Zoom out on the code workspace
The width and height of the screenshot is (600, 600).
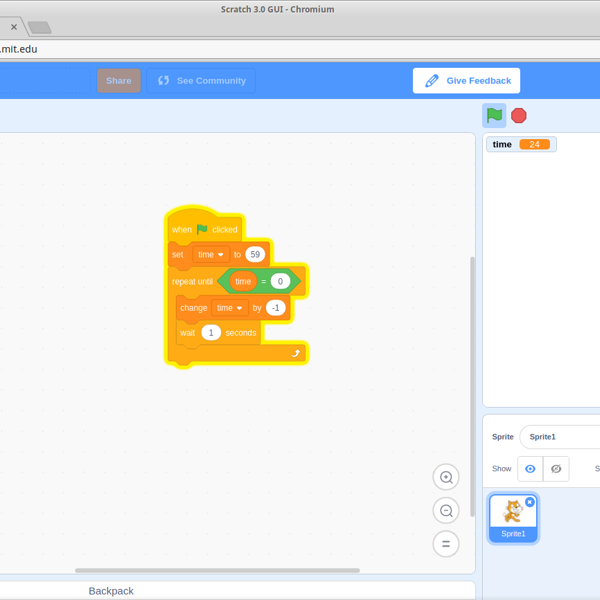coord(446,511)
